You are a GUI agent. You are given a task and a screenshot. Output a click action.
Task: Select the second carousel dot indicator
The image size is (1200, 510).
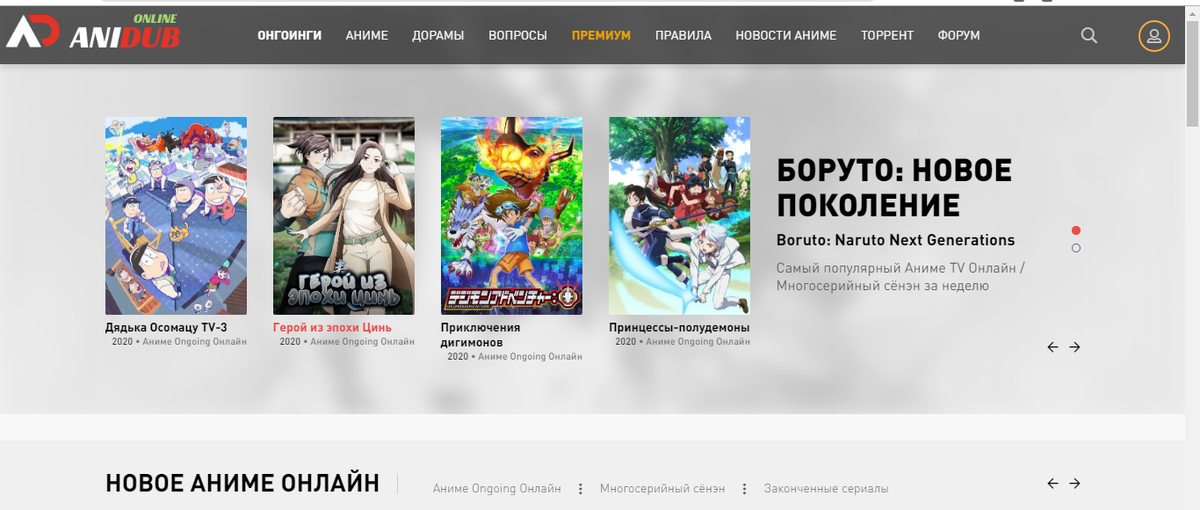click(1076, 248)
